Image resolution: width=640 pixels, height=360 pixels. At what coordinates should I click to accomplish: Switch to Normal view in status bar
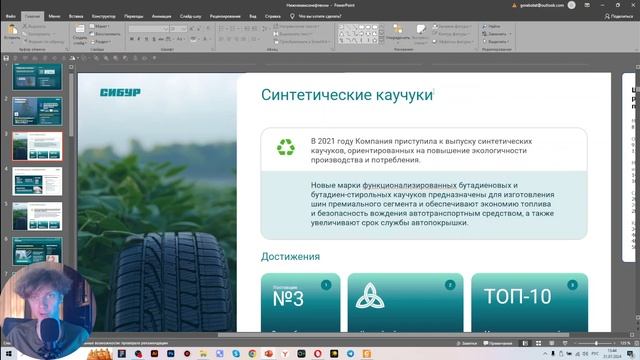coord(525,343)
